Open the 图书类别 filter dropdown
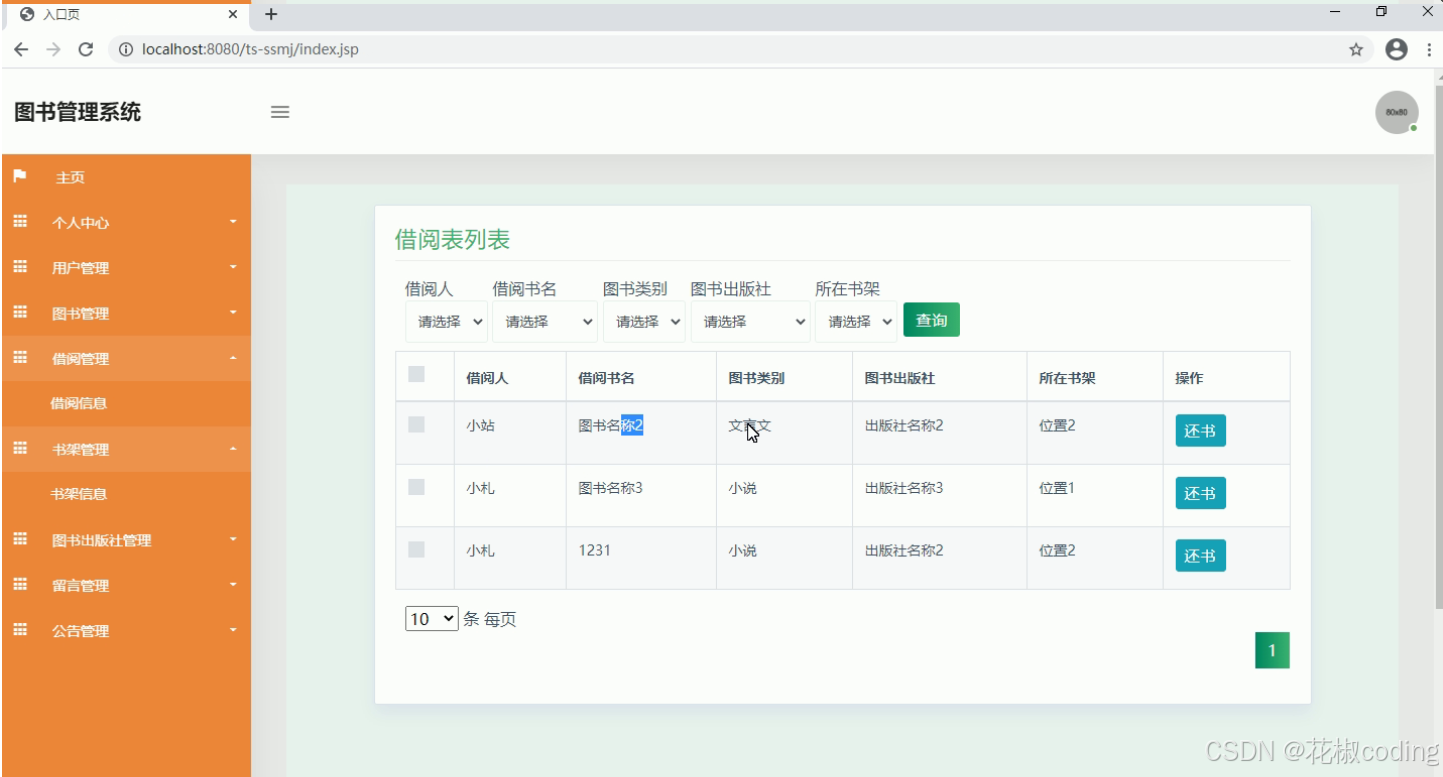 click(643, 321)
